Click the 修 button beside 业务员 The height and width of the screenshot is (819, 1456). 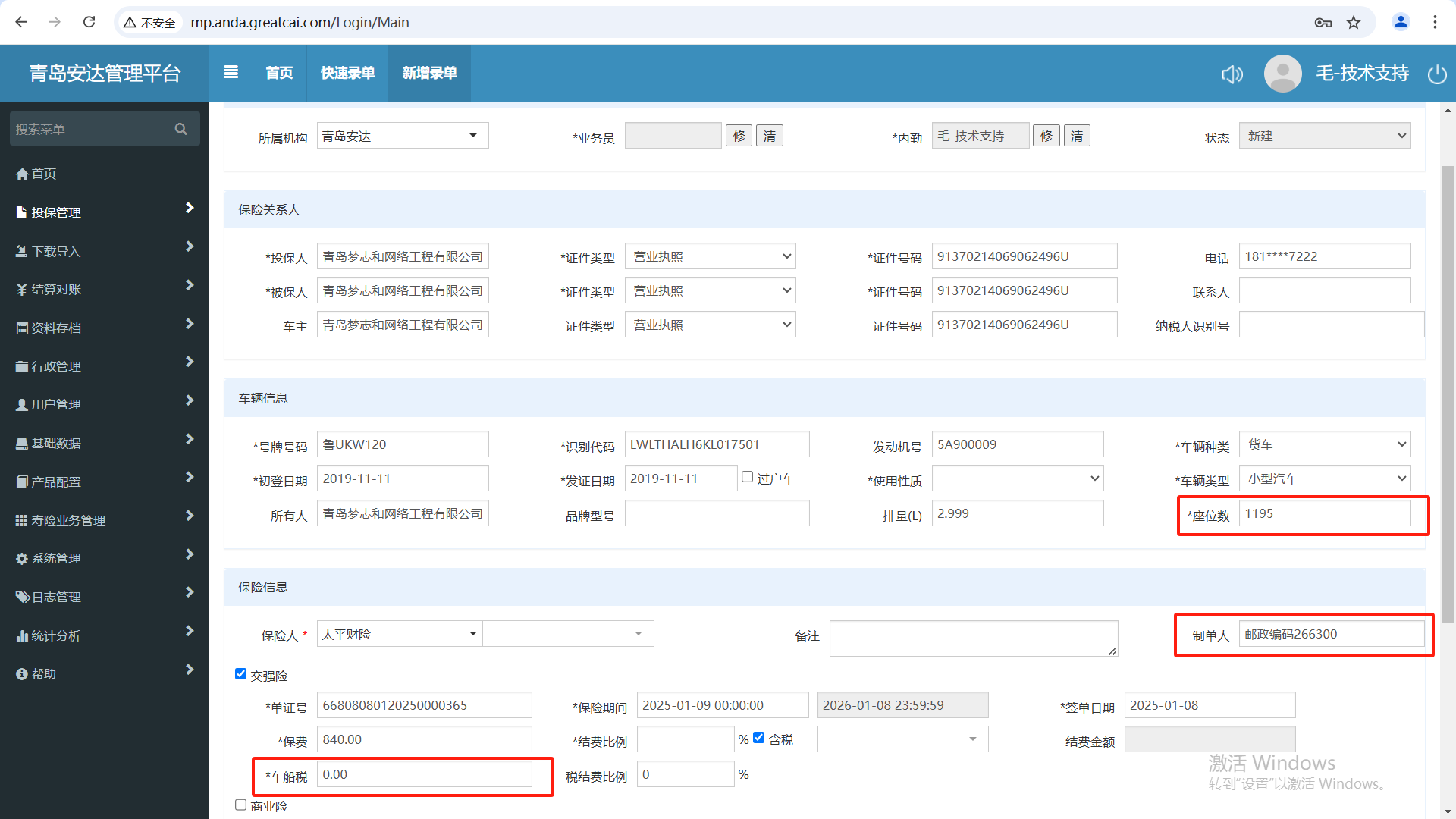[x=739, y=136]
